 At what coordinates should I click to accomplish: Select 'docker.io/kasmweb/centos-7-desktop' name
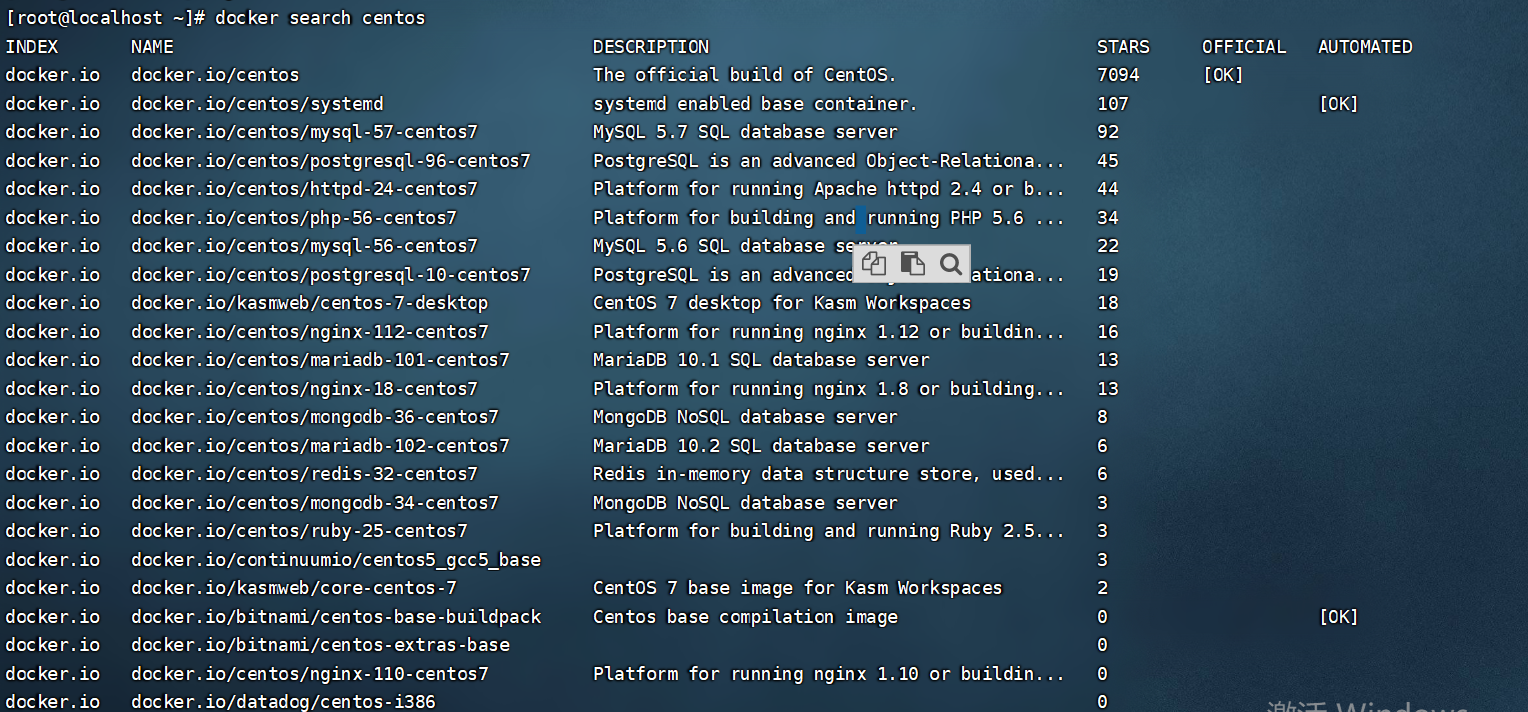pyautogui.click(x=310, y=303)
